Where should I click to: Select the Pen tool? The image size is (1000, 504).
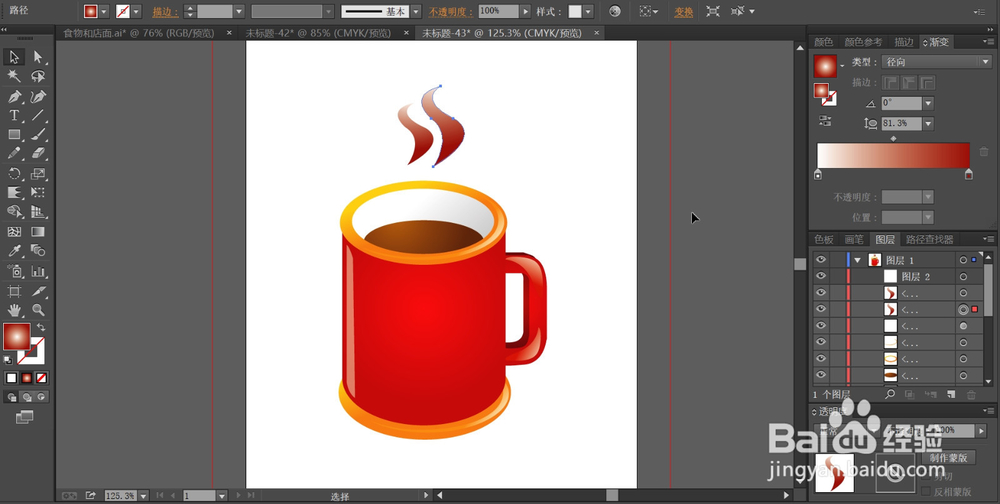click(x=14, y=96)
